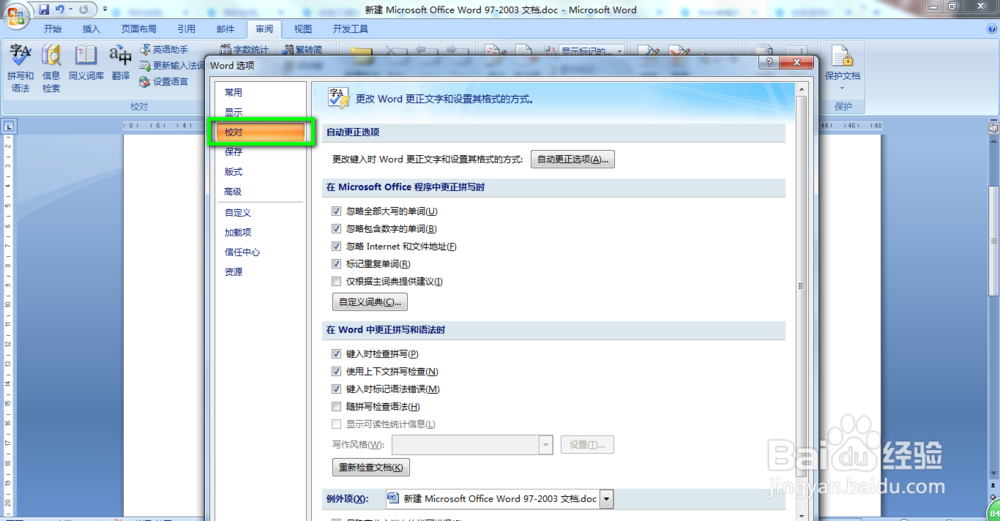
Task: Toggle 键入时检查拼写 checkbox
Action: (336, 354)
